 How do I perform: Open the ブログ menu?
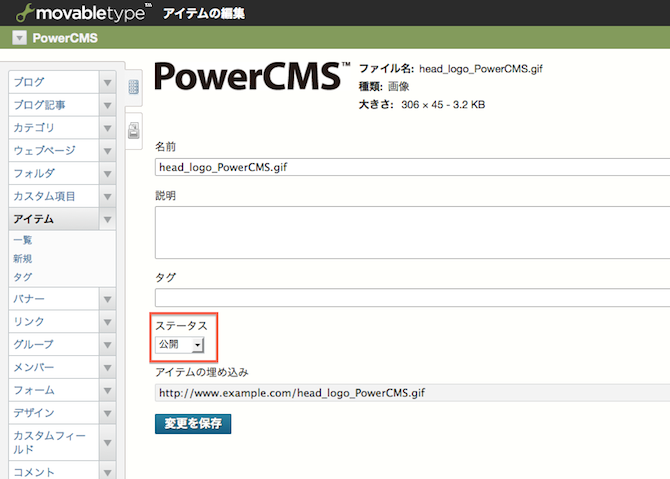(x=54, y=82)
